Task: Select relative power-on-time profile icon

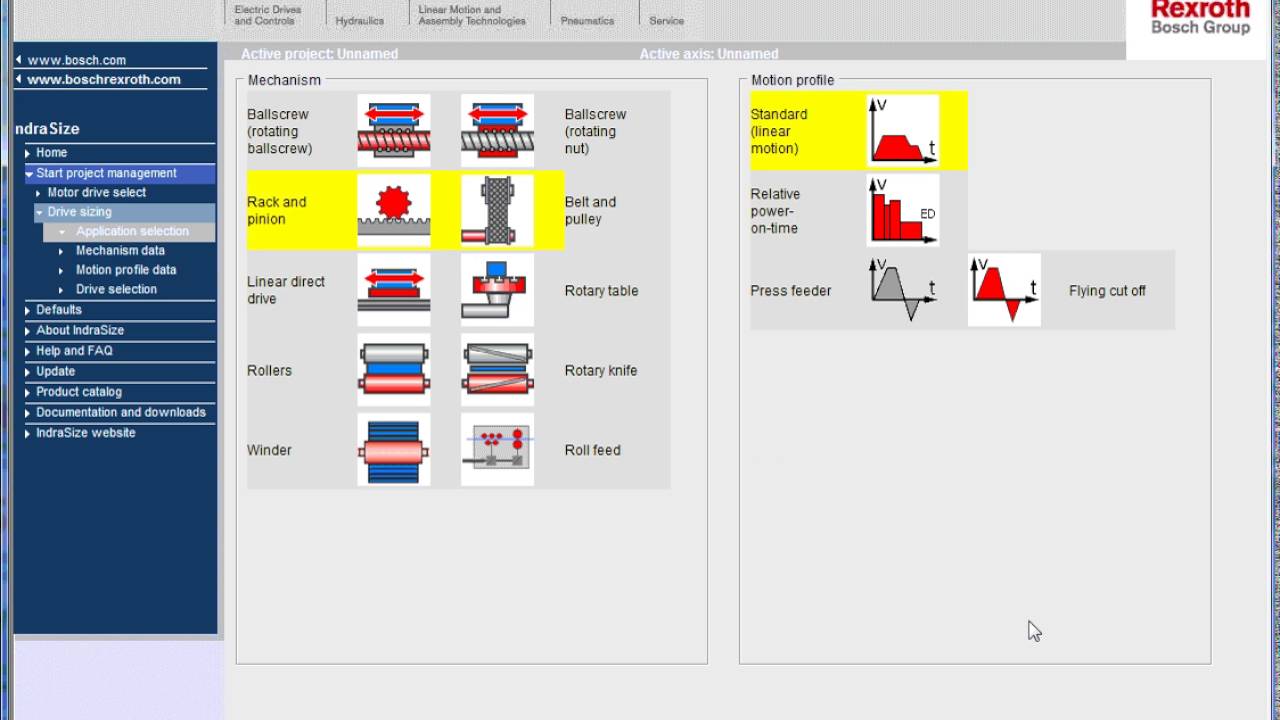Action: [903, 210]
